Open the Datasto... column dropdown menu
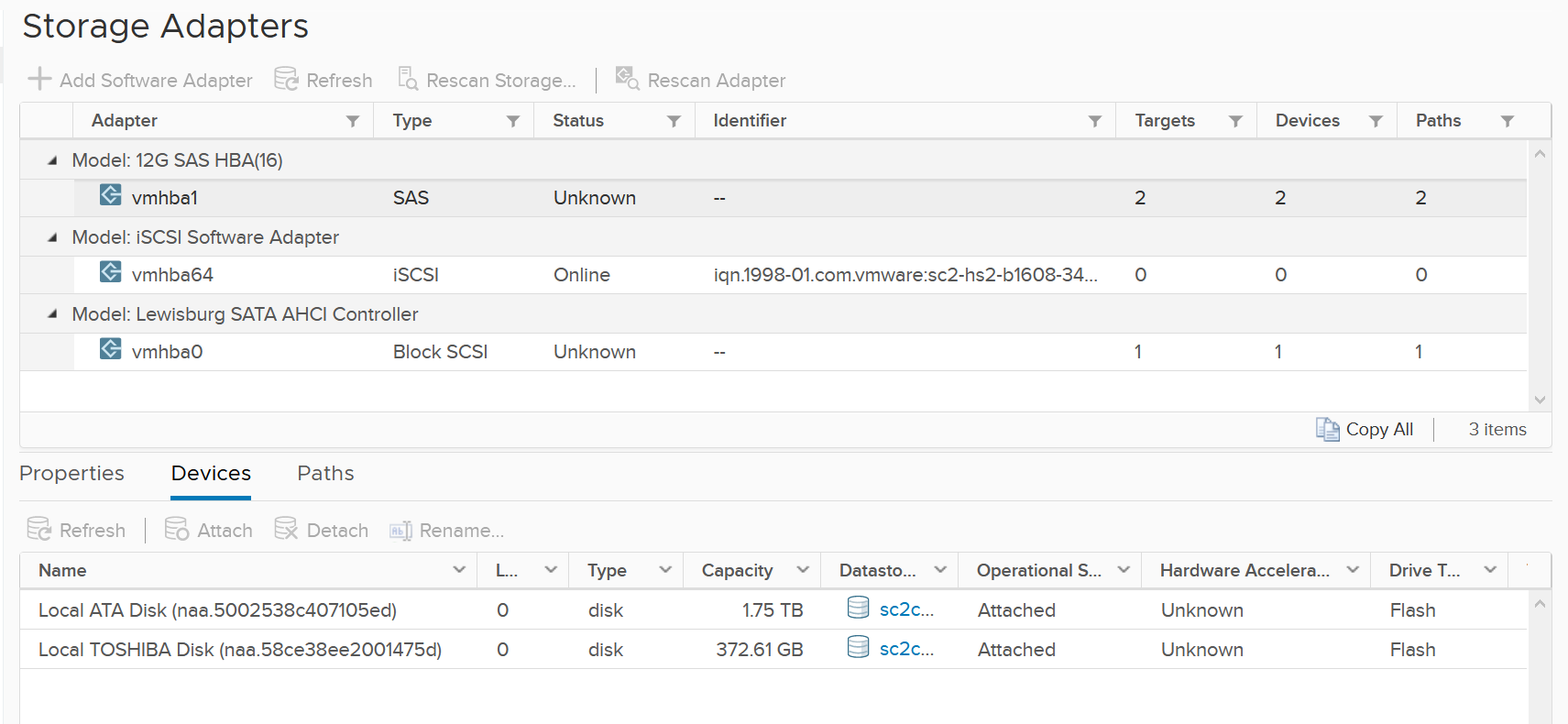 click(940, 570)
